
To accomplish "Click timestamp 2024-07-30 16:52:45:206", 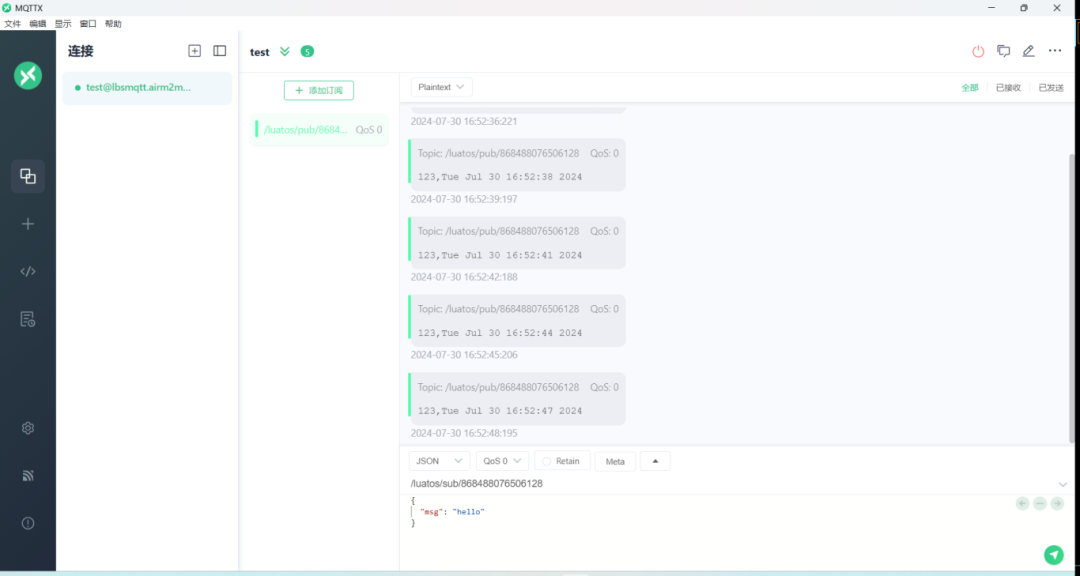I will pos(464,355).
